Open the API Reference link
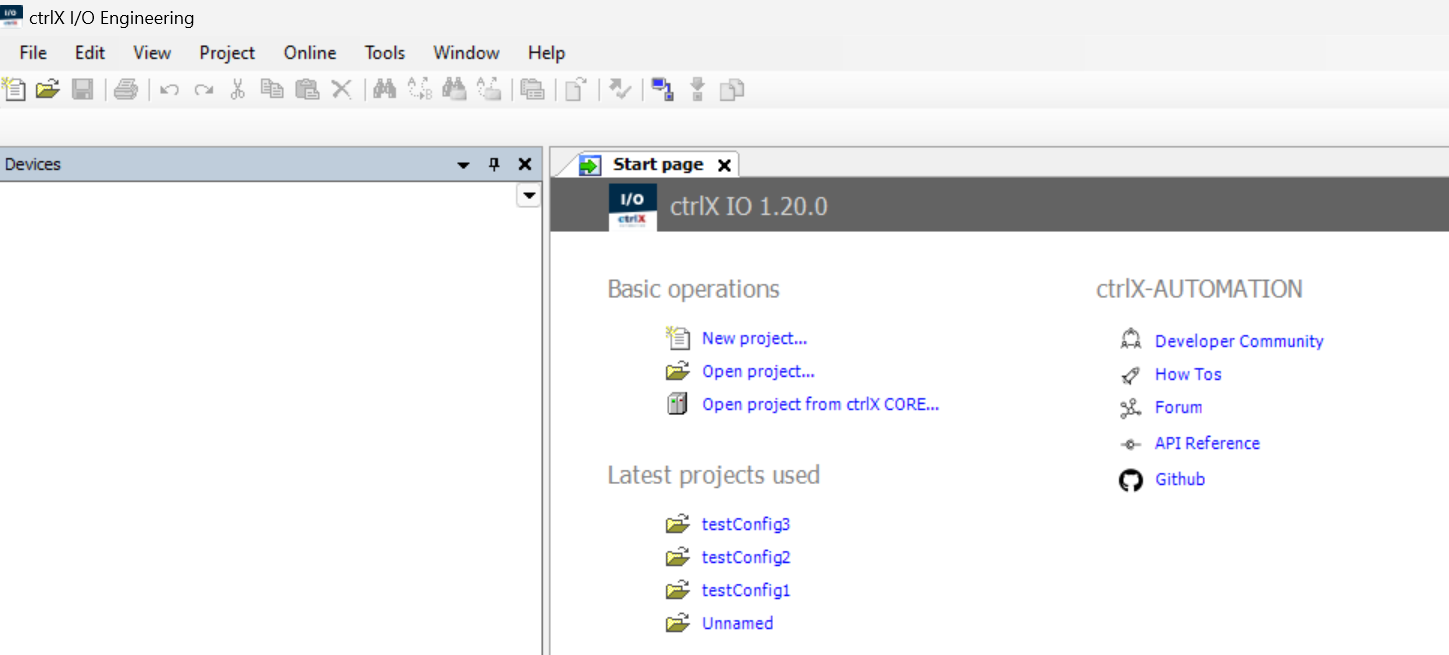The width and height of the screenshot is (1449, 655). pos(1207,443)
